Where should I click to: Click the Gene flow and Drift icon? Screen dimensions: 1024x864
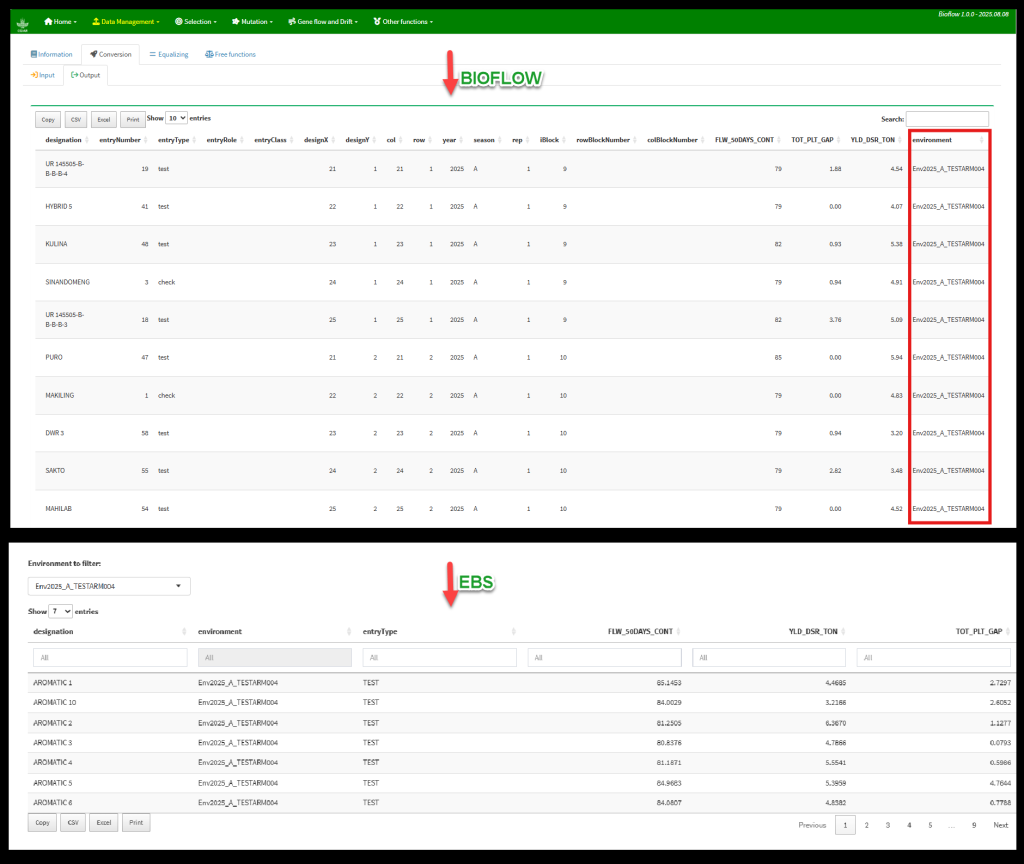[290, 21]
